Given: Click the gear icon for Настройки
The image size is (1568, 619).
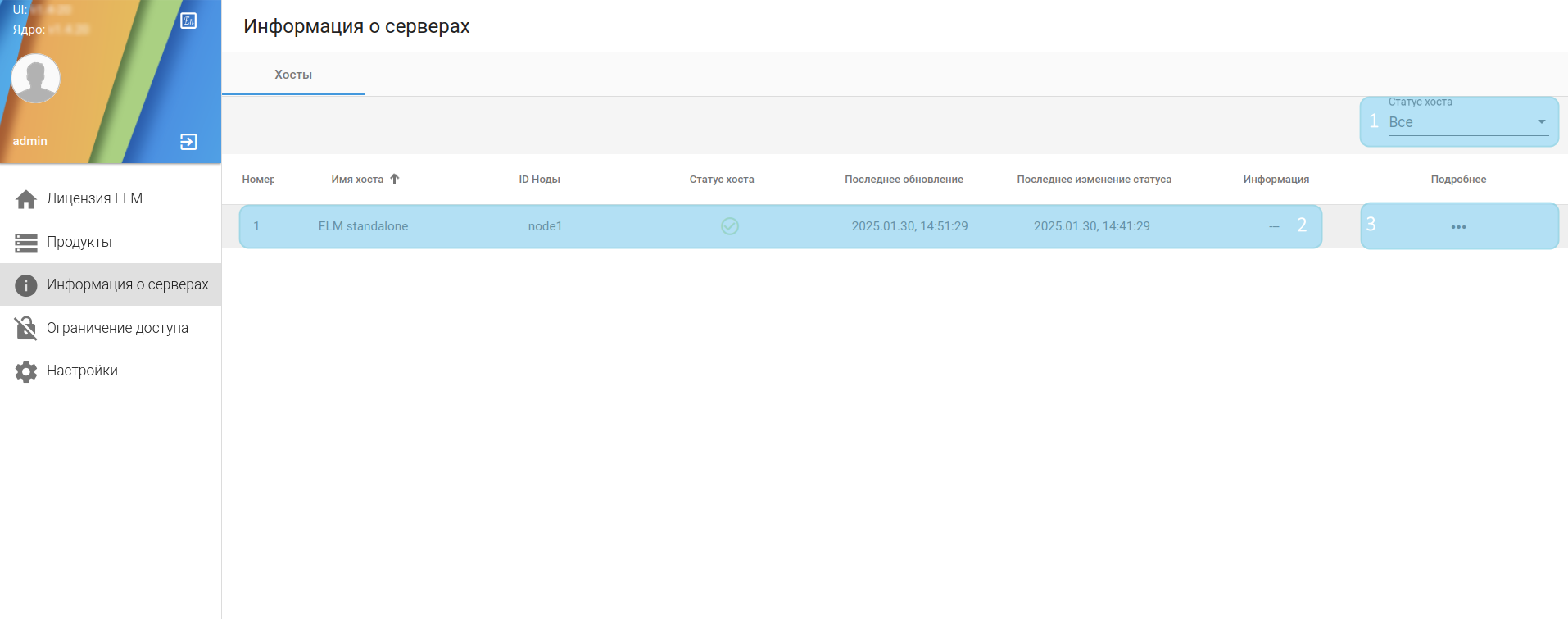Looking at the screenshot, I should (26, 371).
